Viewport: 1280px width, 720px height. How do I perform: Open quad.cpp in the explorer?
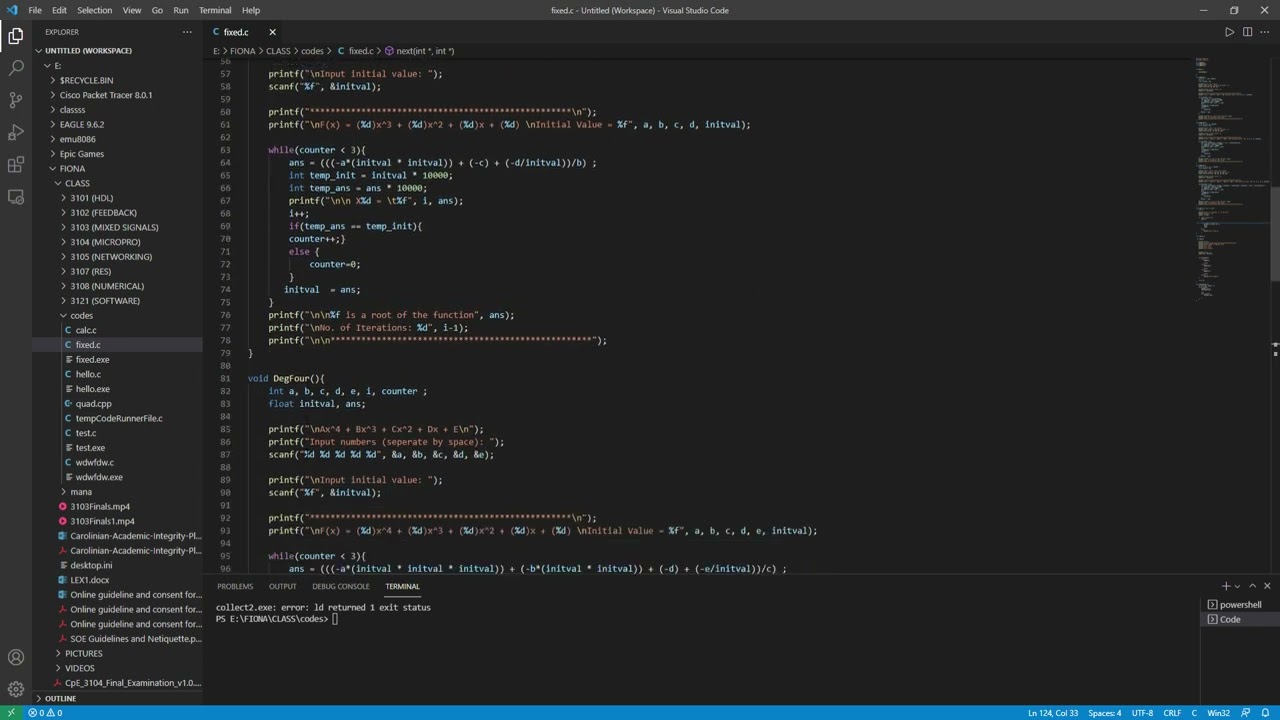tap(93, 404)
